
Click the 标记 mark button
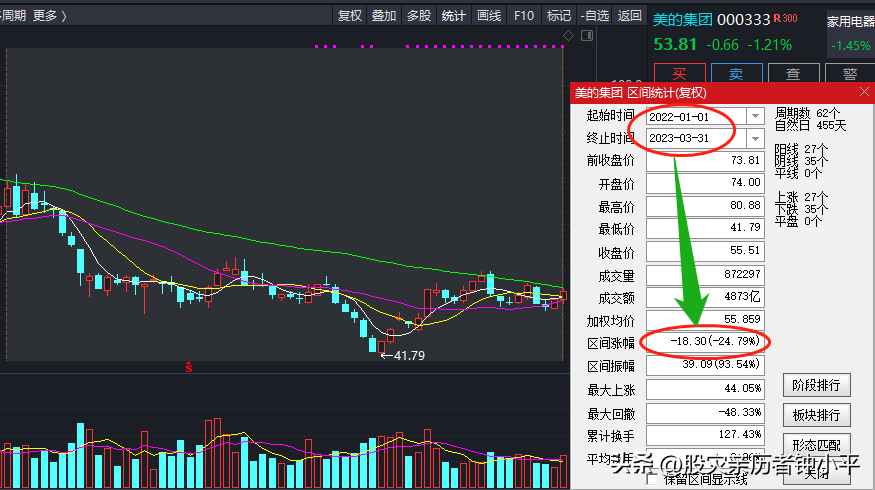tap(558, 16)
